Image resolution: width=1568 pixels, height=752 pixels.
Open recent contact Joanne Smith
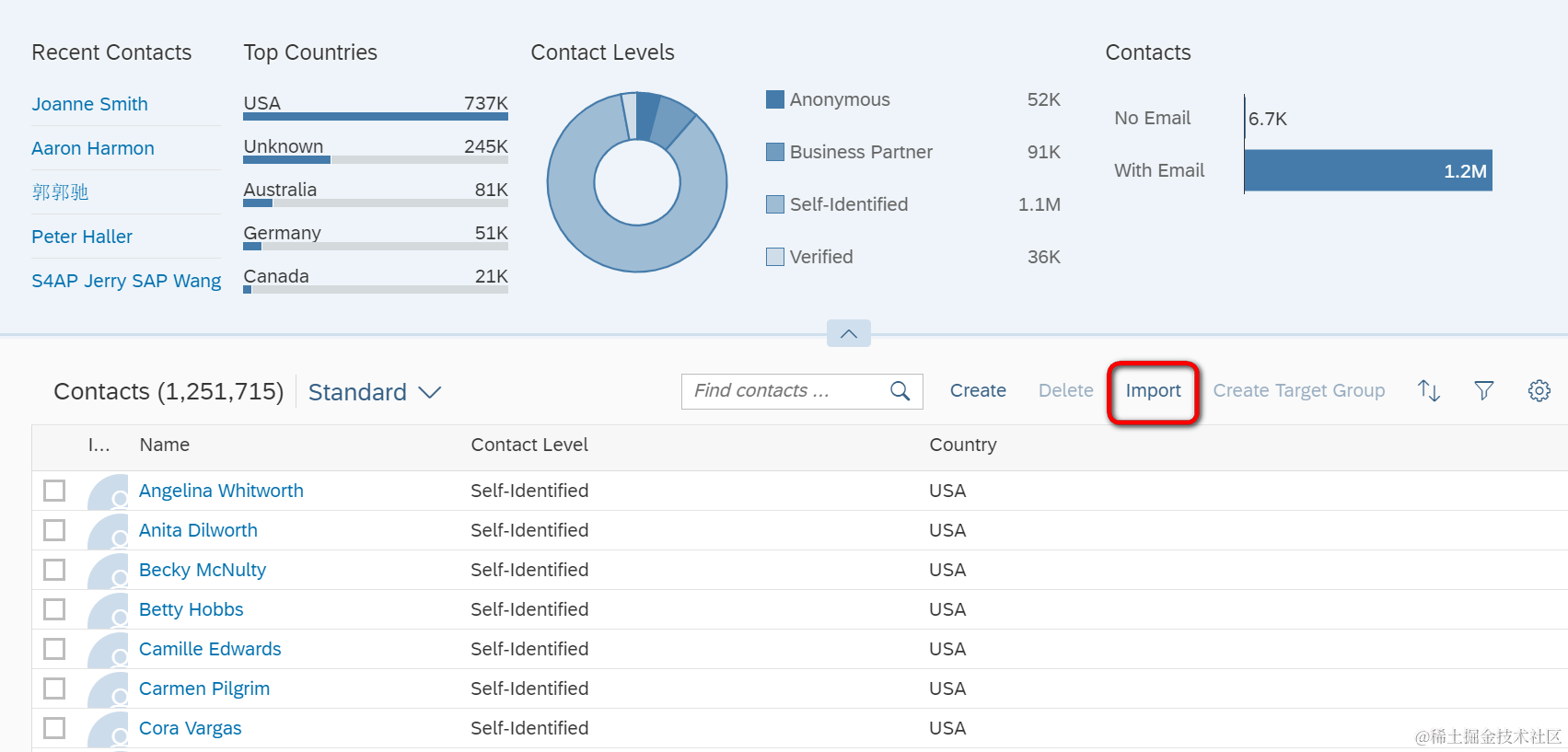89,104
